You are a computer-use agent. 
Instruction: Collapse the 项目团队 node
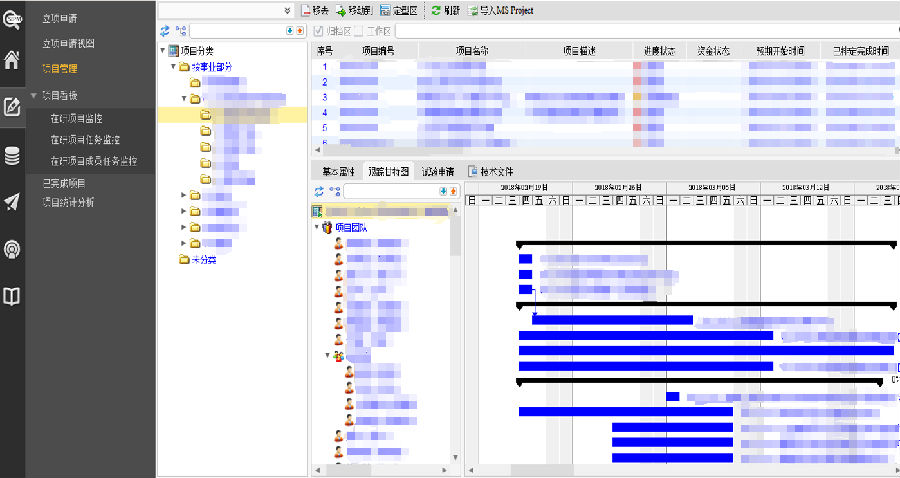point(316,228)
